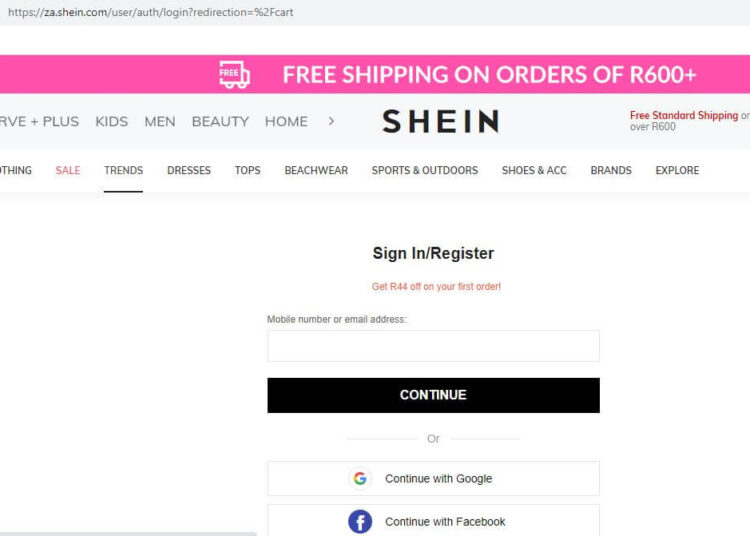Click the free shipping R600+ banner
Viewport: 750px width, 536px height.
click(x=489, y=75)
